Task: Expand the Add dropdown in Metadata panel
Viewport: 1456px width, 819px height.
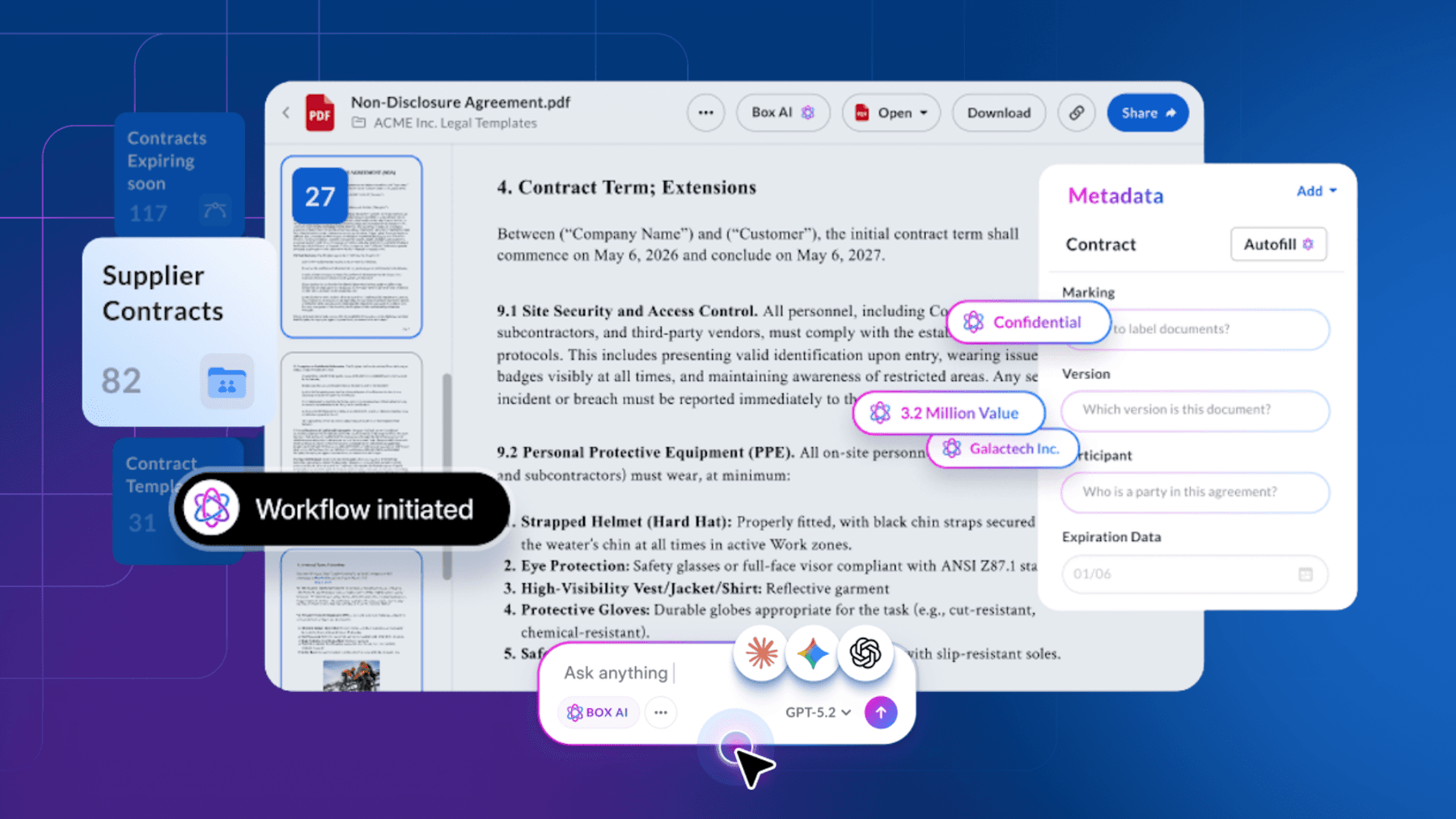Action: click(x=1316, y=191)
